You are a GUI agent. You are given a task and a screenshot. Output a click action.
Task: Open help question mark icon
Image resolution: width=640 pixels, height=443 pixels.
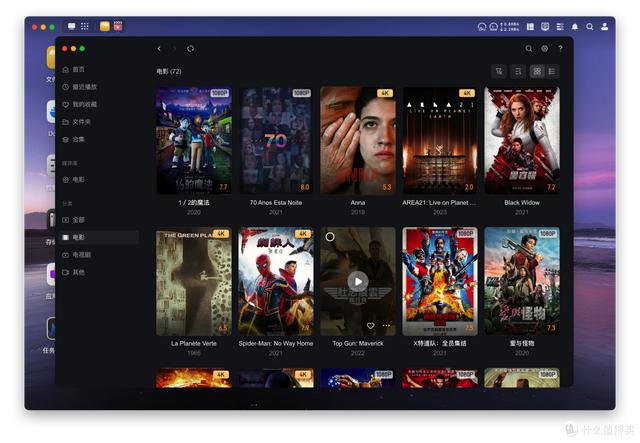(560, 49)
